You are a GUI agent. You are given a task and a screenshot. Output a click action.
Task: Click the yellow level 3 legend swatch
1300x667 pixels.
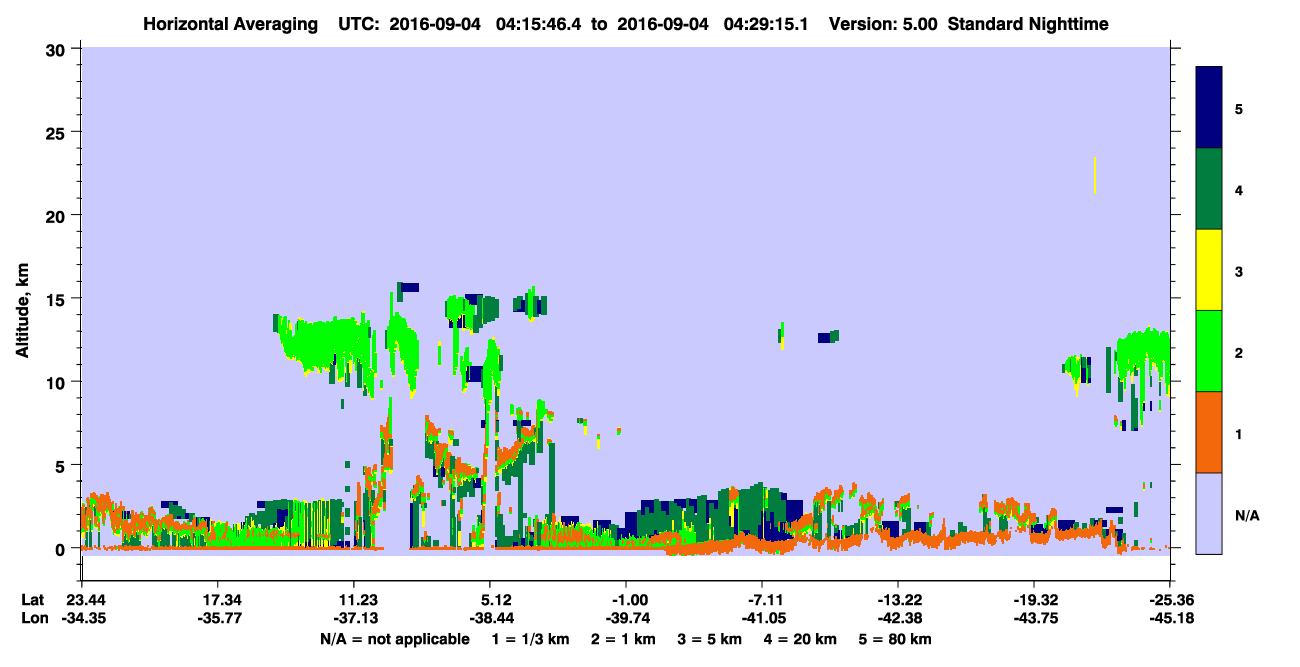click(1209, 270)
